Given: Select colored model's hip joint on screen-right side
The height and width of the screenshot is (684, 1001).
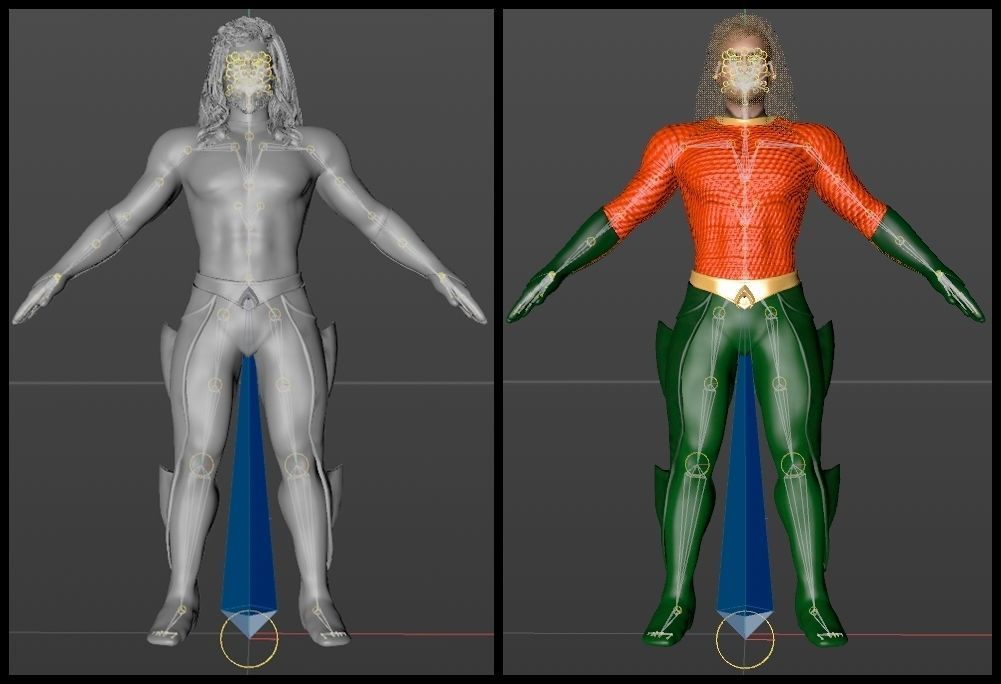Looking at the screenshot, I should coord(770,313).
